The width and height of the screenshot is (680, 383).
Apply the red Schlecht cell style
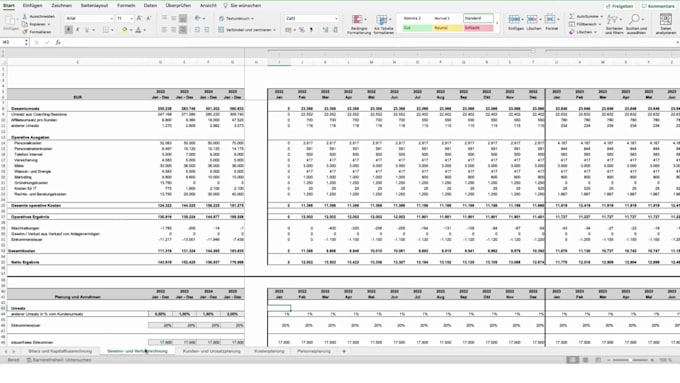coord(478,28)
